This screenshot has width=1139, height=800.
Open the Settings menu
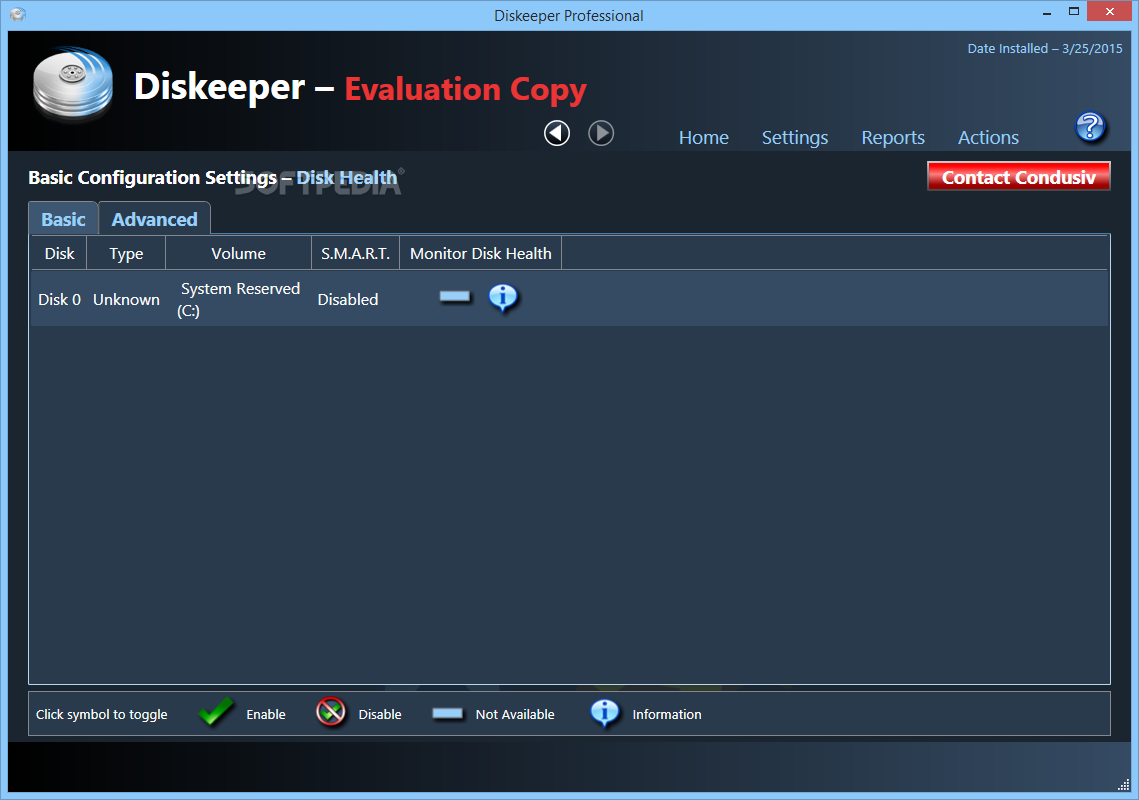point(795,137)
